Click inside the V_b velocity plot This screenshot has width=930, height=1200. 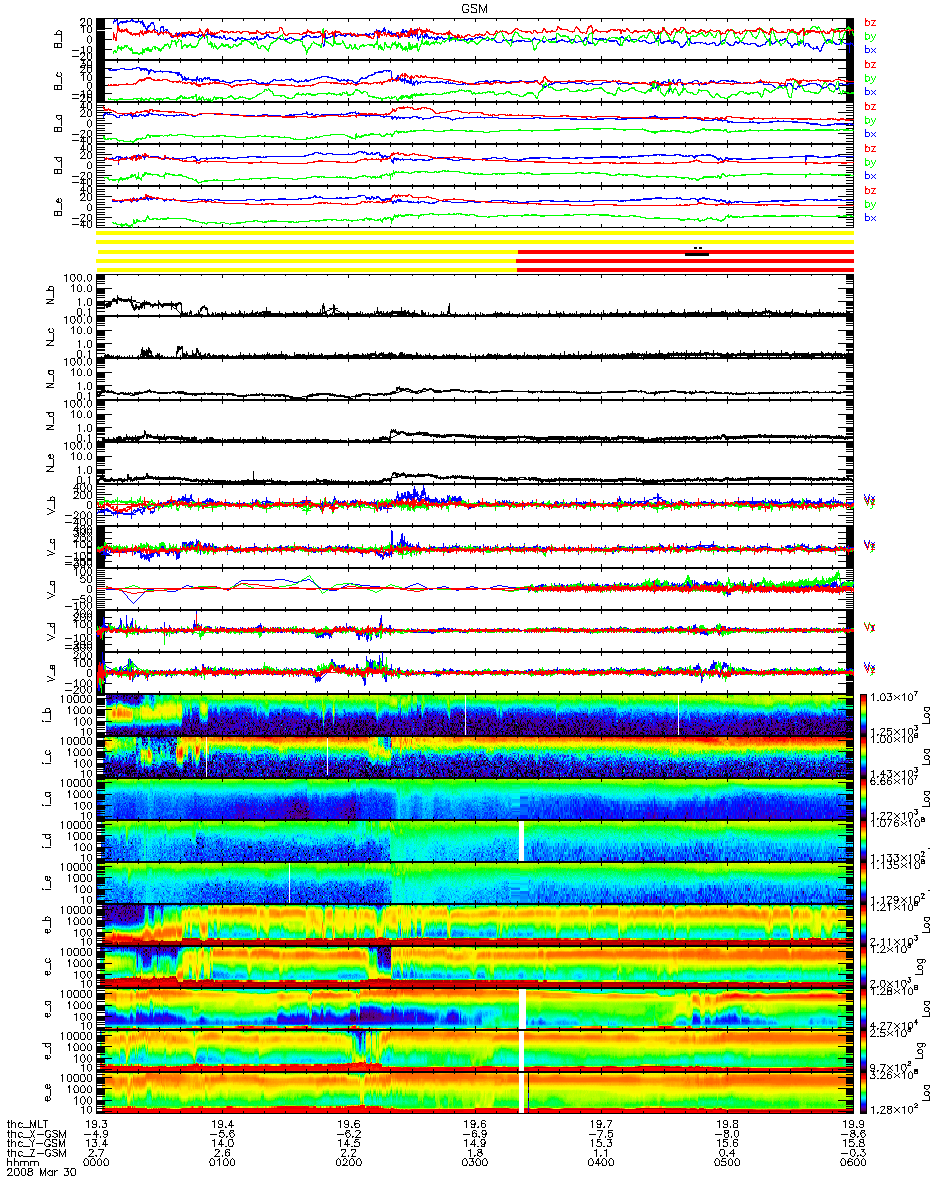pyautogui.click(x=475, y=507)
